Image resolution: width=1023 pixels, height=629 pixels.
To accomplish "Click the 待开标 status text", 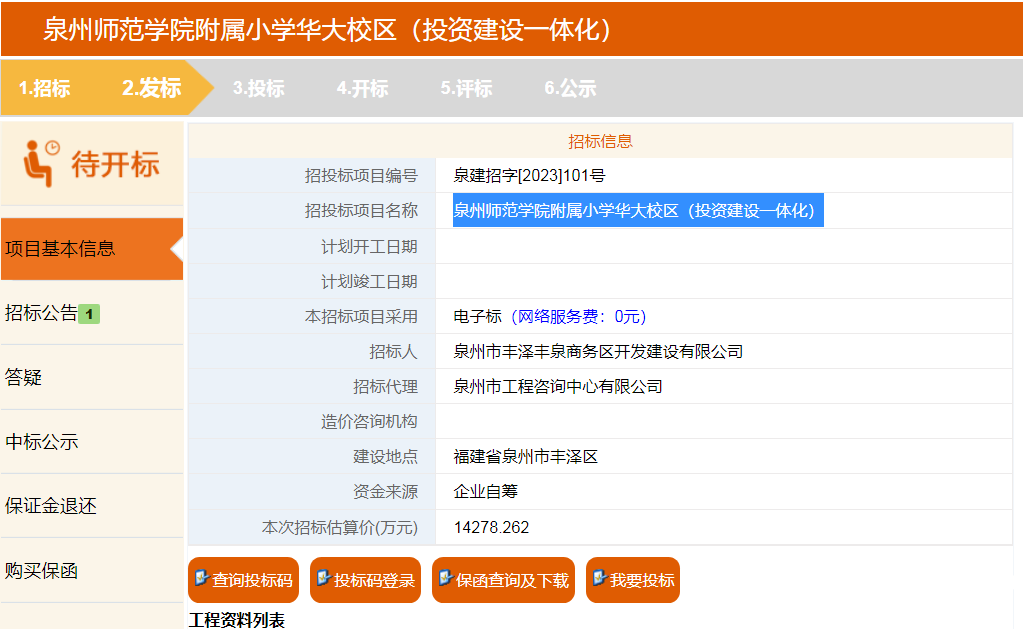I will pos(115,164).
